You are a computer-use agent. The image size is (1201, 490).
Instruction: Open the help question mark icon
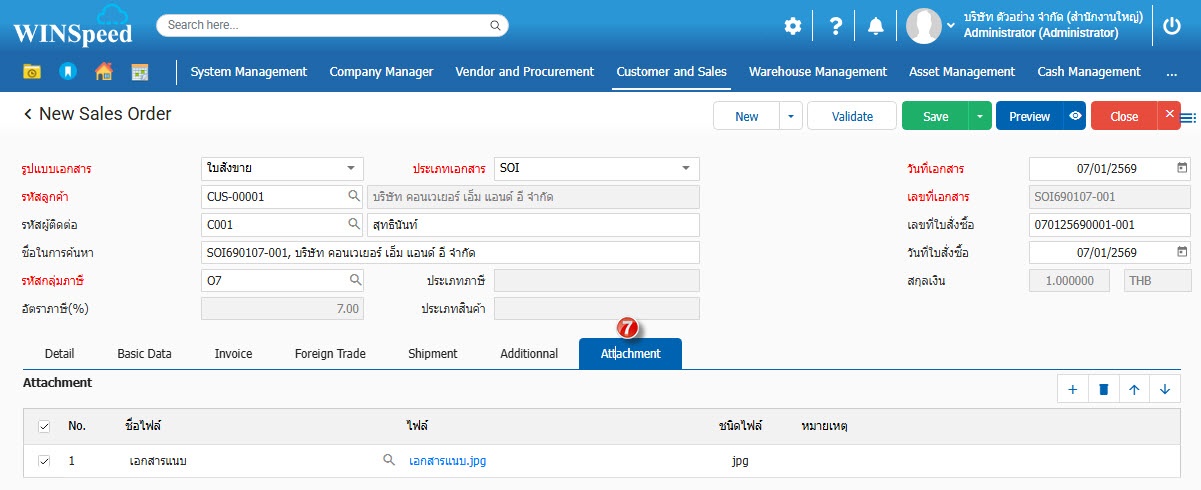836,27
